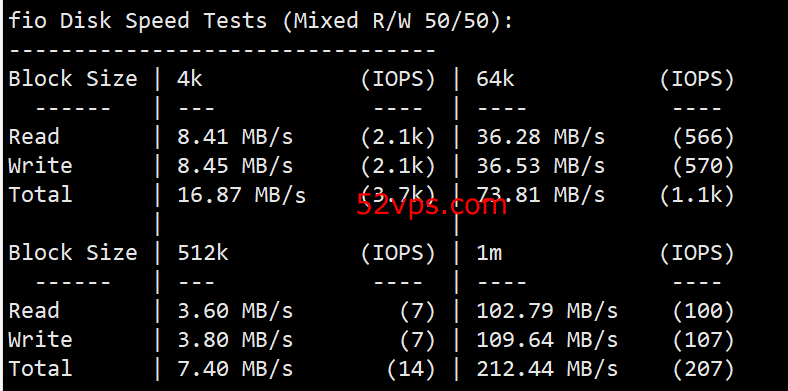The width and height of the screenshot is (788, 391).
Task: Click the (570) IOPS value
Action: coord(704,166)
